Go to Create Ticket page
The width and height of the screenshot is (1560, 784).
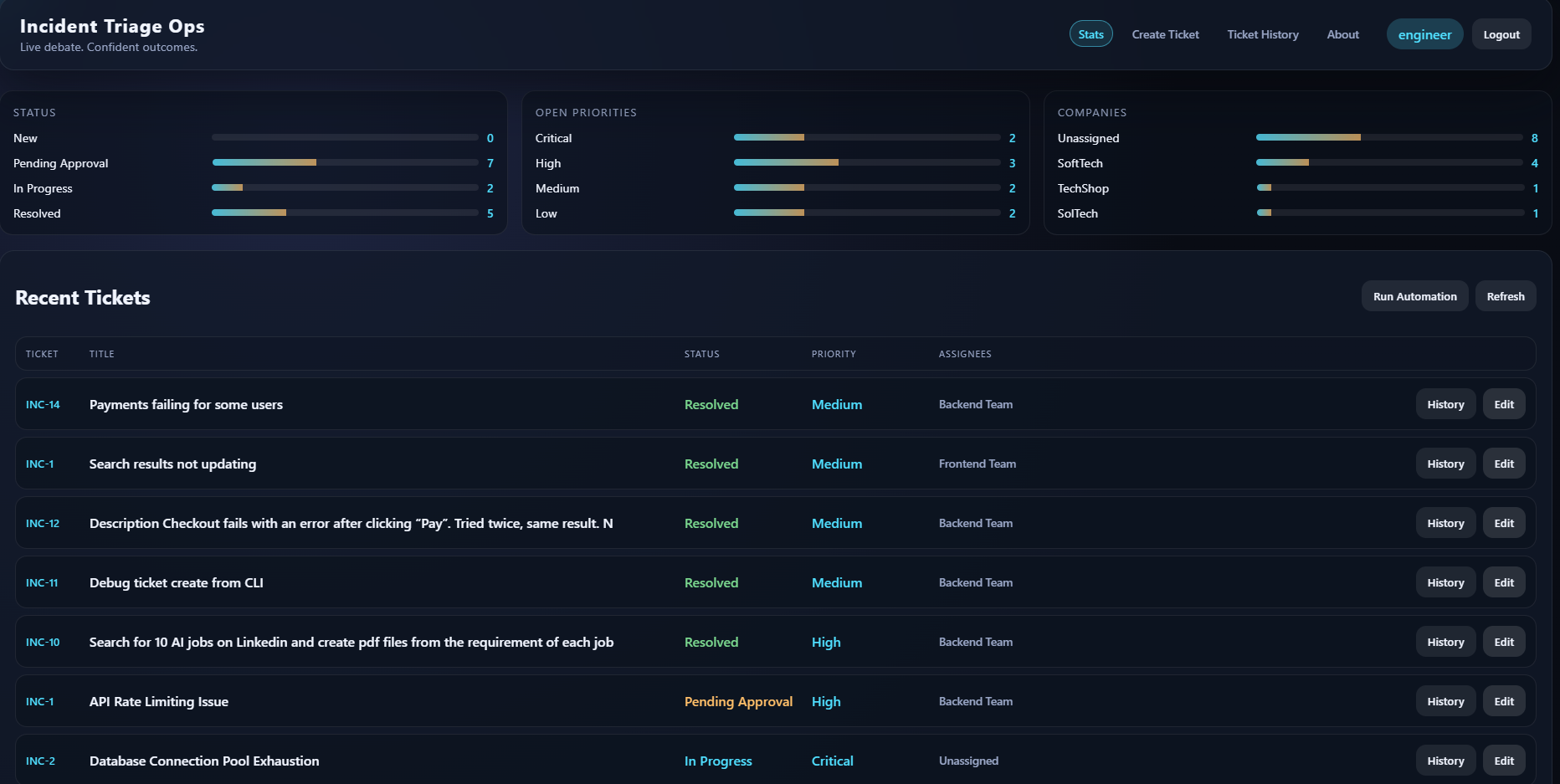pos(1165,34)
